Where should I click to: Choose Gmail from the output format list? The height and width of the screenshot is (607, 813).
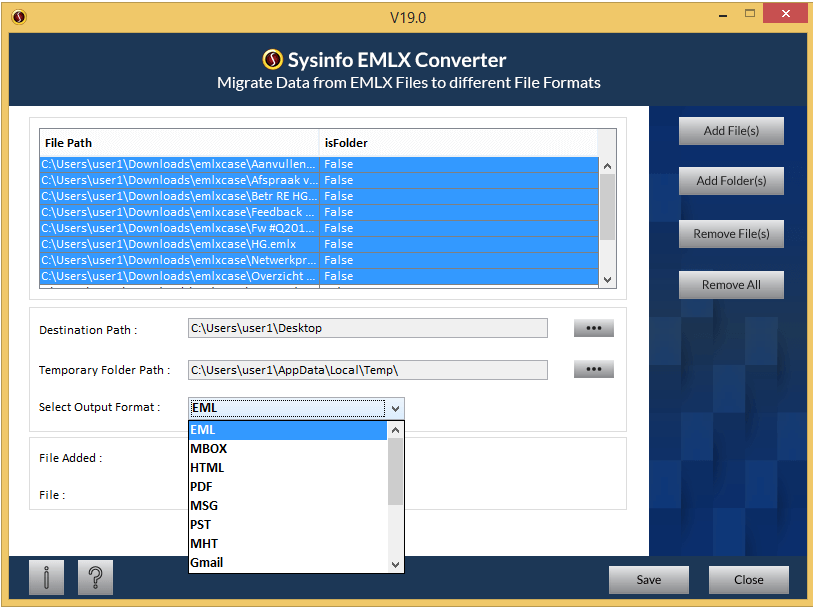point(288,562)
